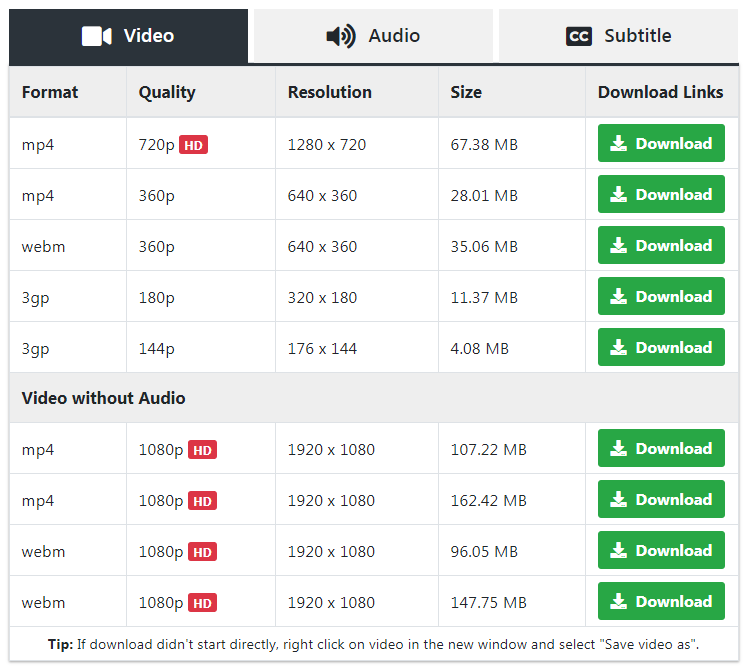The image size is (746, 667).
Task: Click the Video without Audio section heading
Action: [x=103, y=398]
